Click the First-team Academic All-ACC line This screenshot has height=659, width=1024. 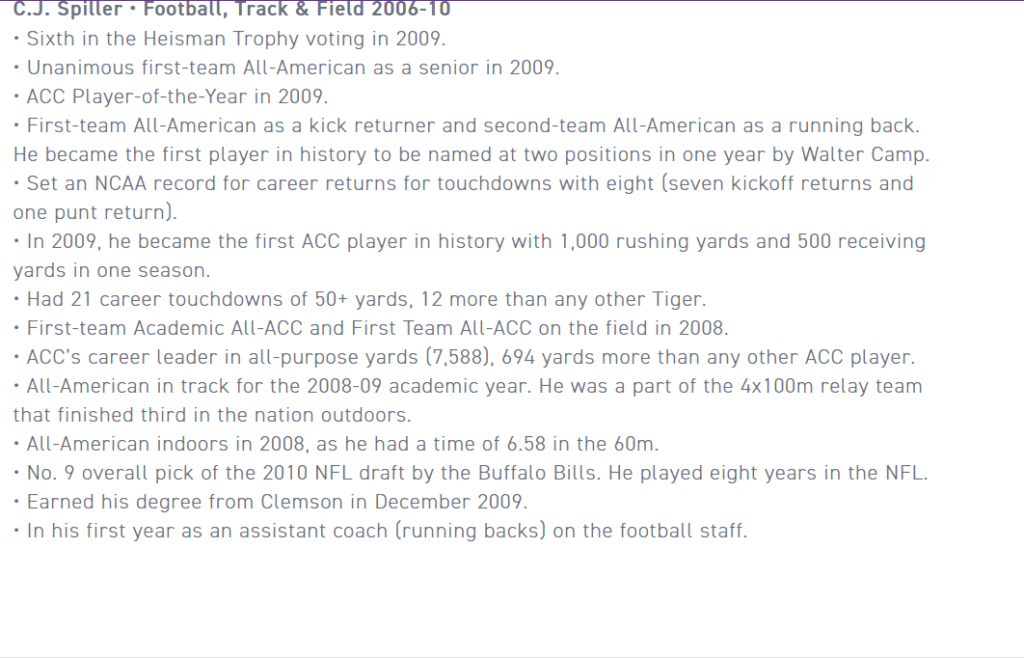(371, 328)
